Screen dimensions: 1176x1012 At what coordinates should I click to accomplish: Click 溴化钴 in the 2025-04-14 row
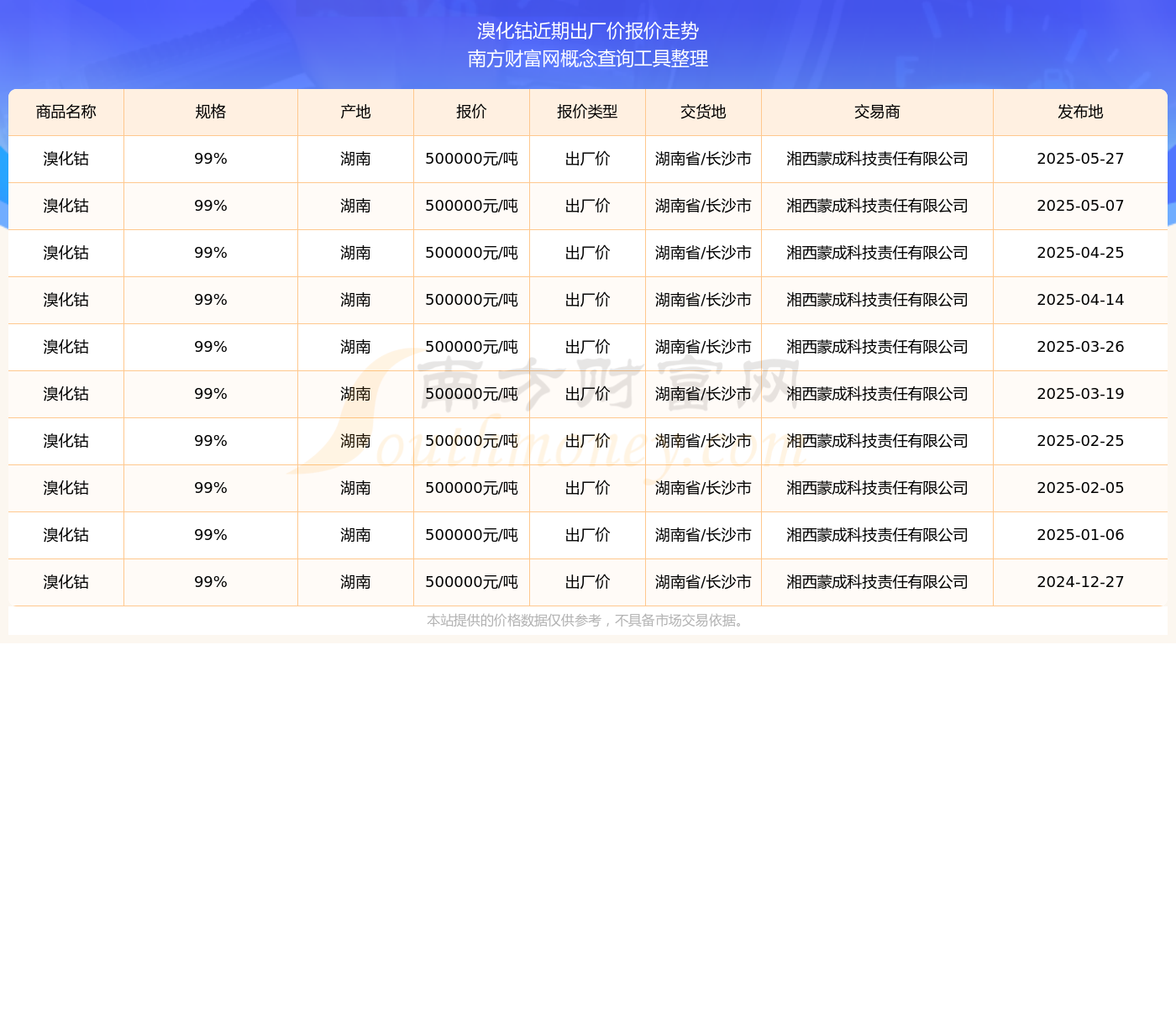point(66,300)
